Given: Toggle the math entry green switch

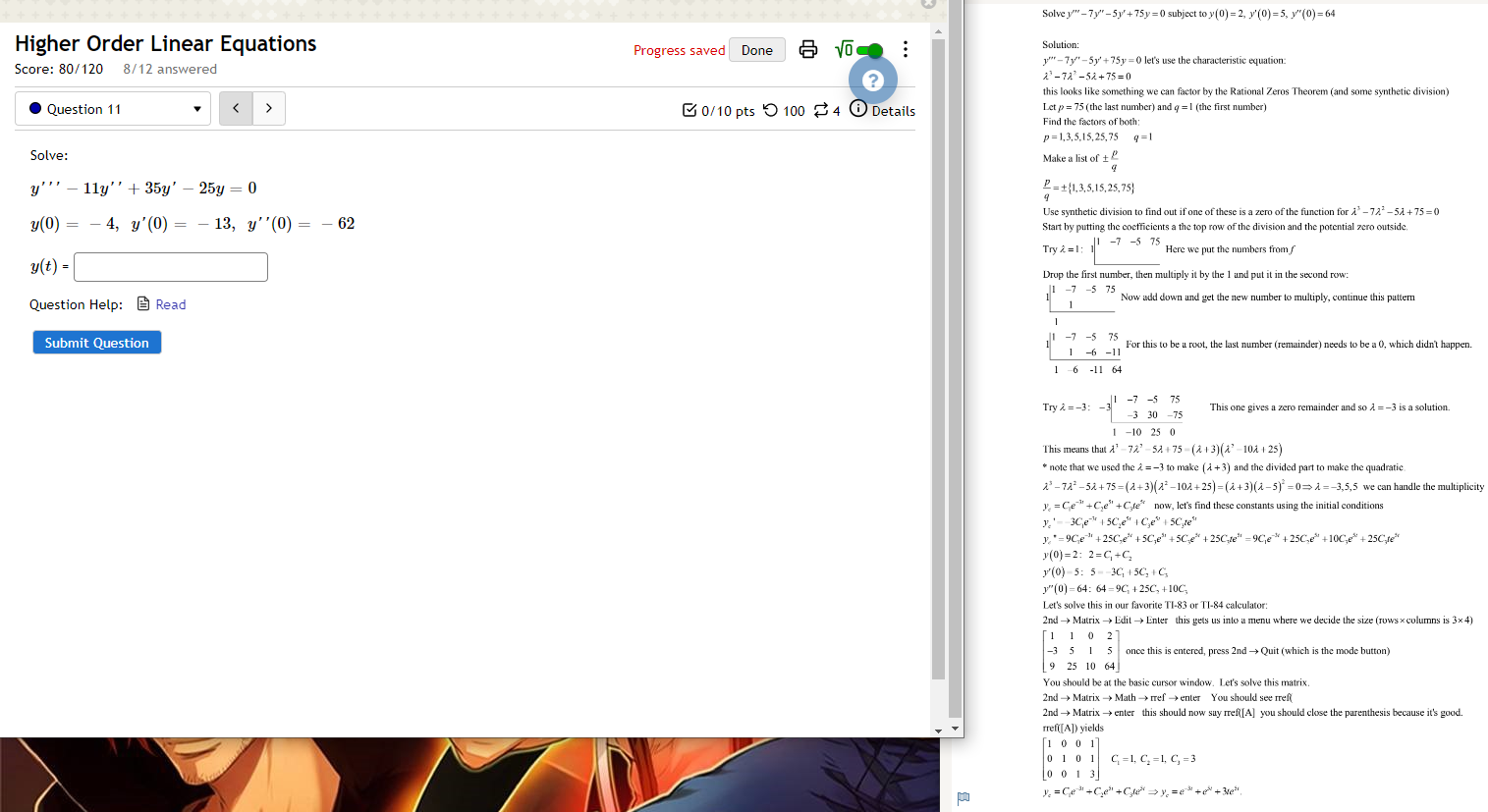Looking at the screenshot, I should click(870, 50).
